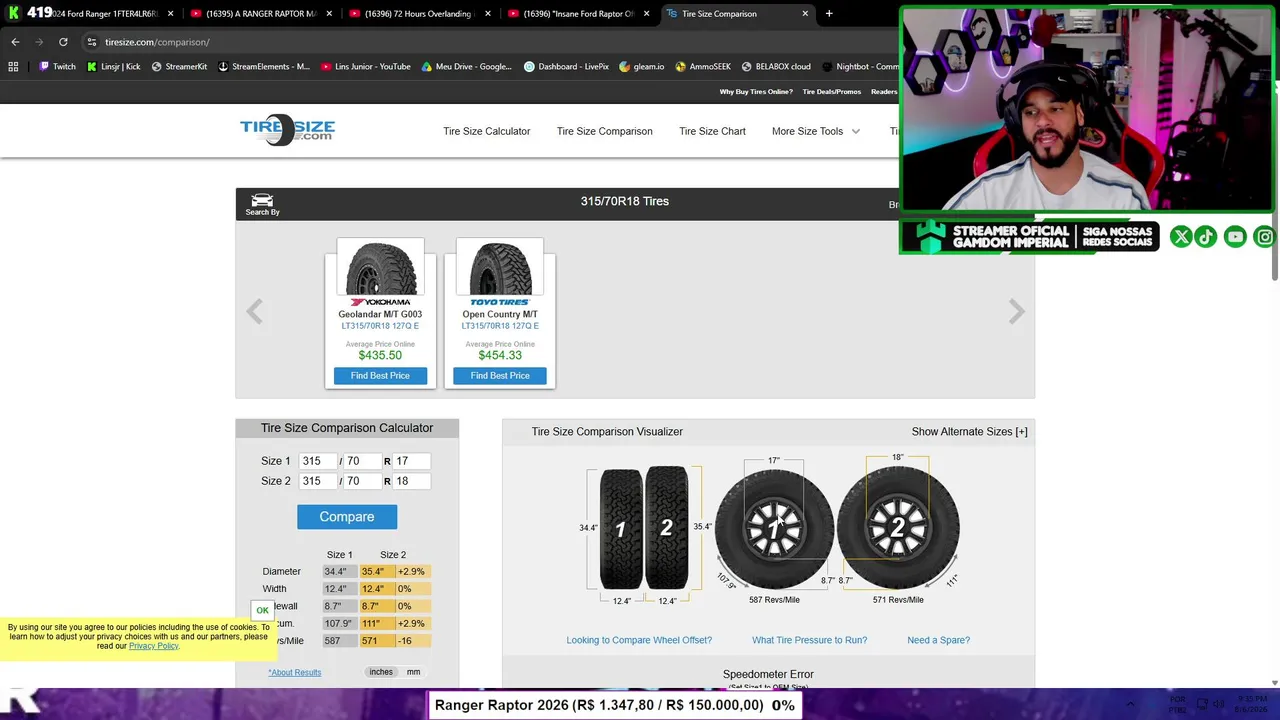
Task: Open the StreamElements bookmark
Action: pos(264,67)
